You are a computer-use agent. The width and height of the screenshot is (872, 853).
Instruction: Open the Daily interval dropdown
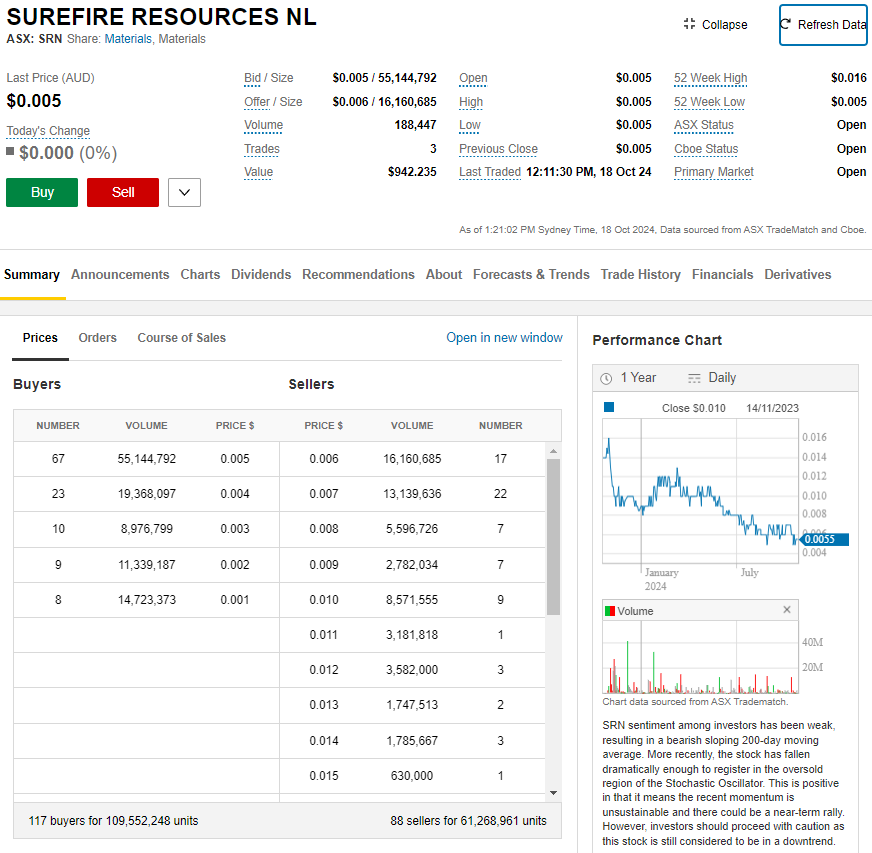[x=712, y=378]
